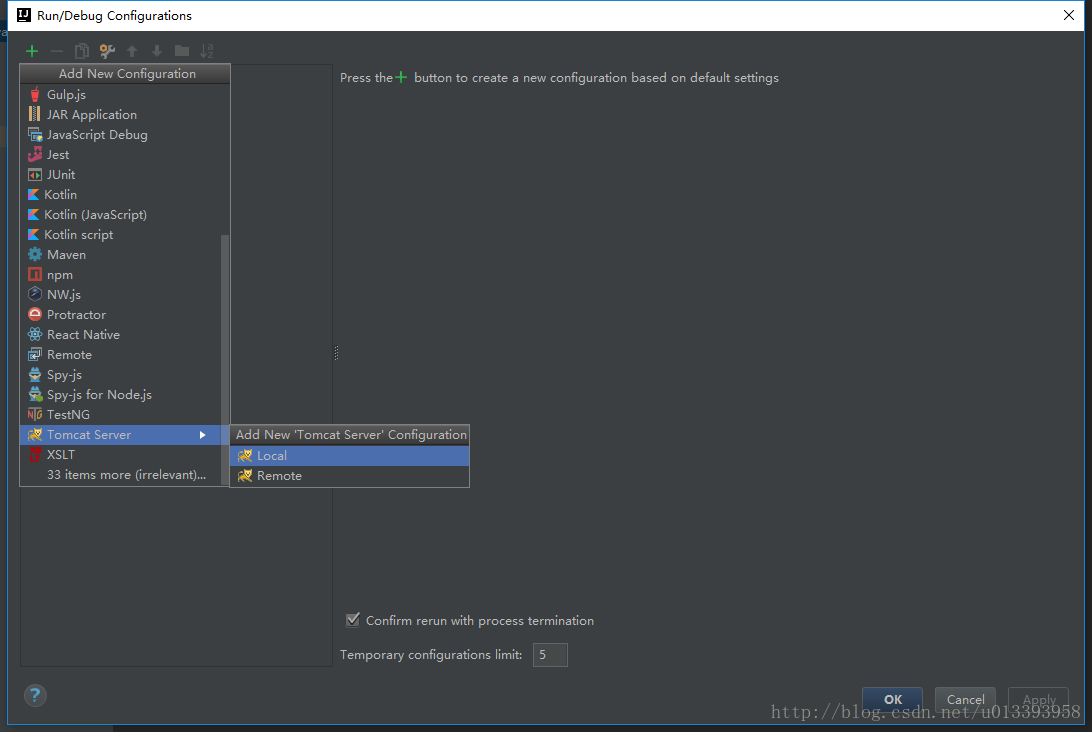Click the Copy Configuration icon
The width and height of the screenshot is (1092, 732).
[82, 51]
